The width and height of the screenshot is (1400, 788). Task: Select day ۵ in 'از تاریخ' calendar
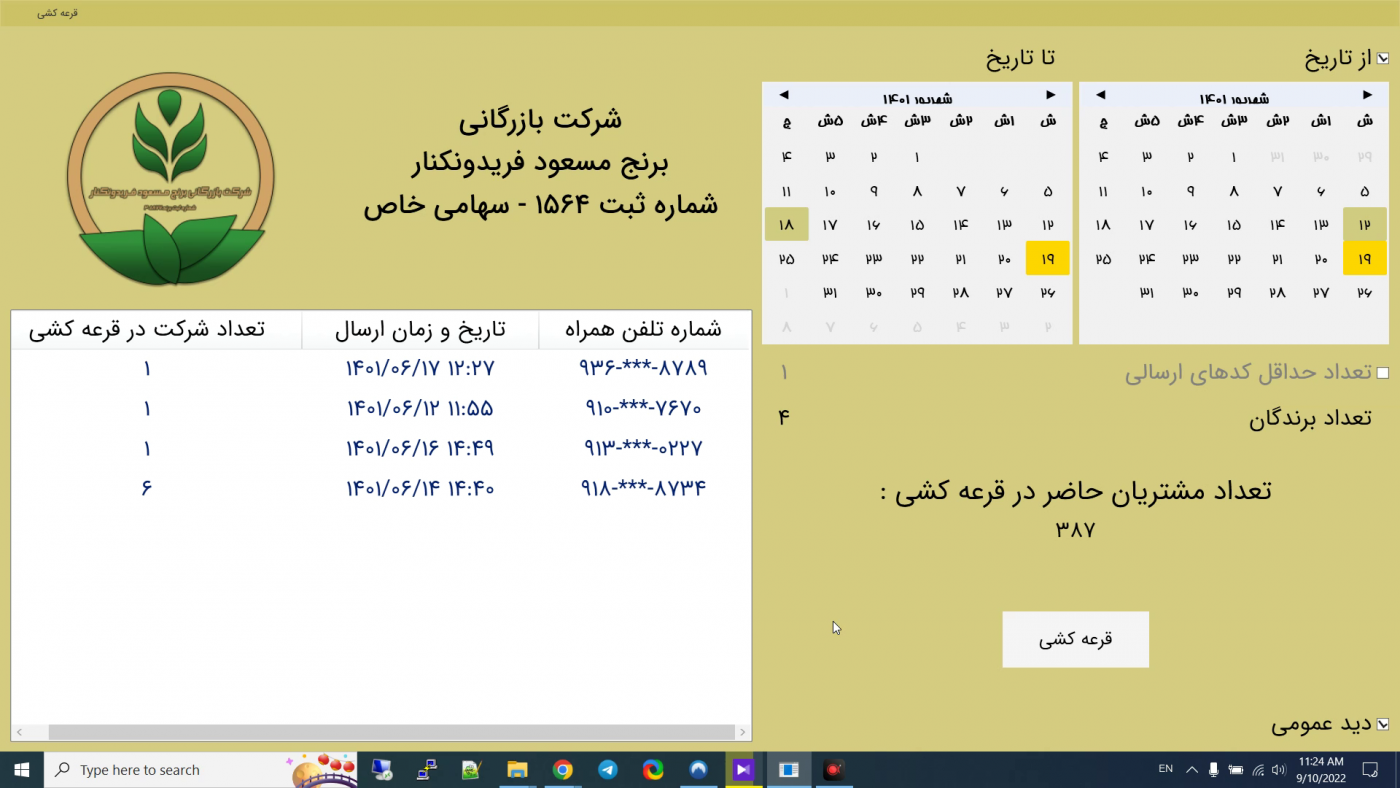pyautogui.click(x=1365, y=191)
